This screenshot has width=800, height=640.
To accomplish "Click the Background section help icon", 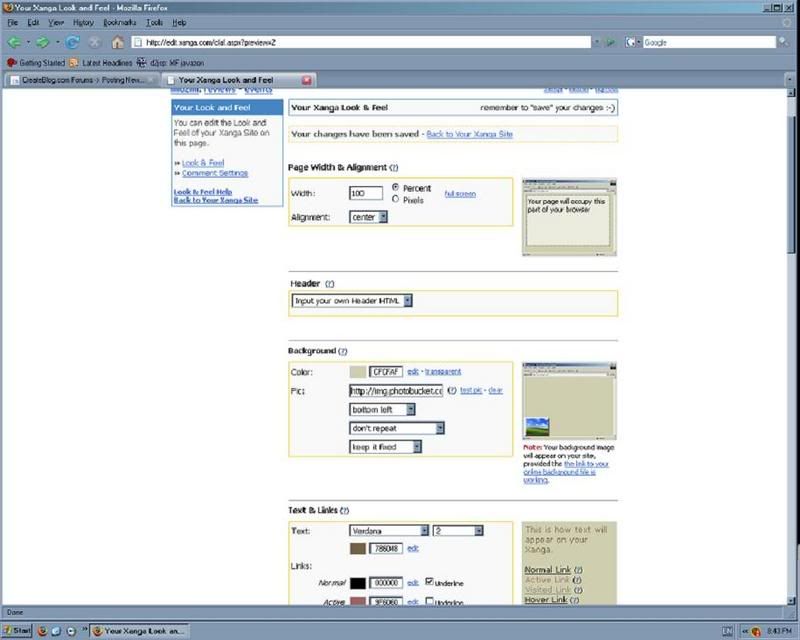I will click(343, 351).
